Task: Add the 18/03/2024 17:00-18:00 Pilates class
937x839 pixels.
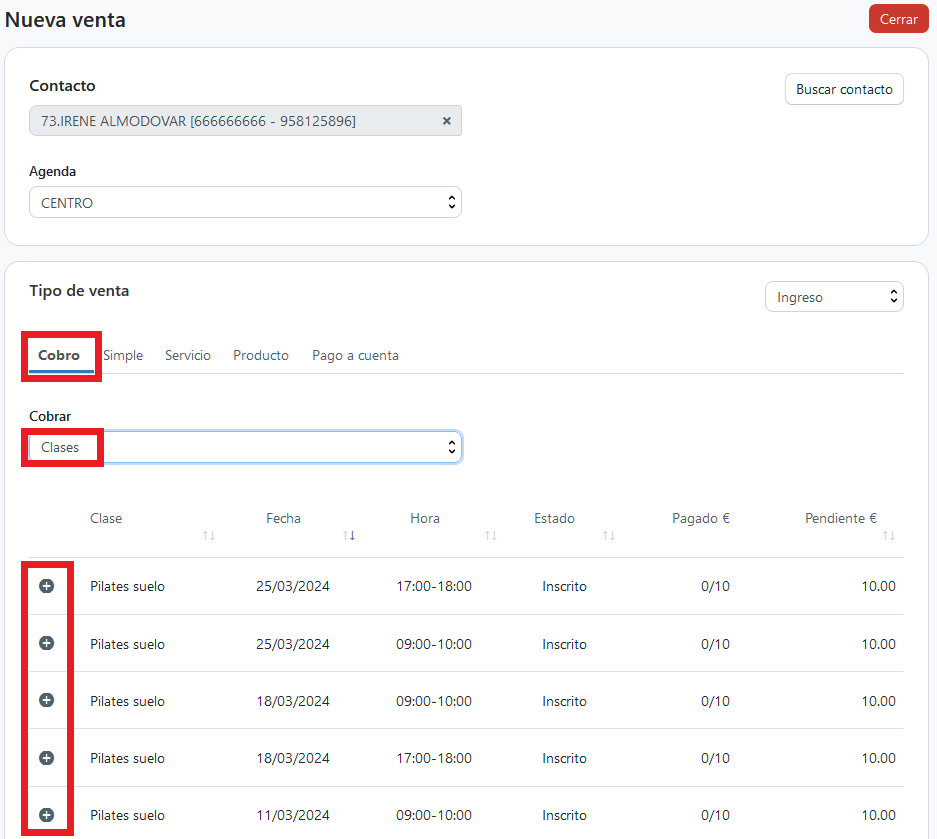Action: coord(47,758)
